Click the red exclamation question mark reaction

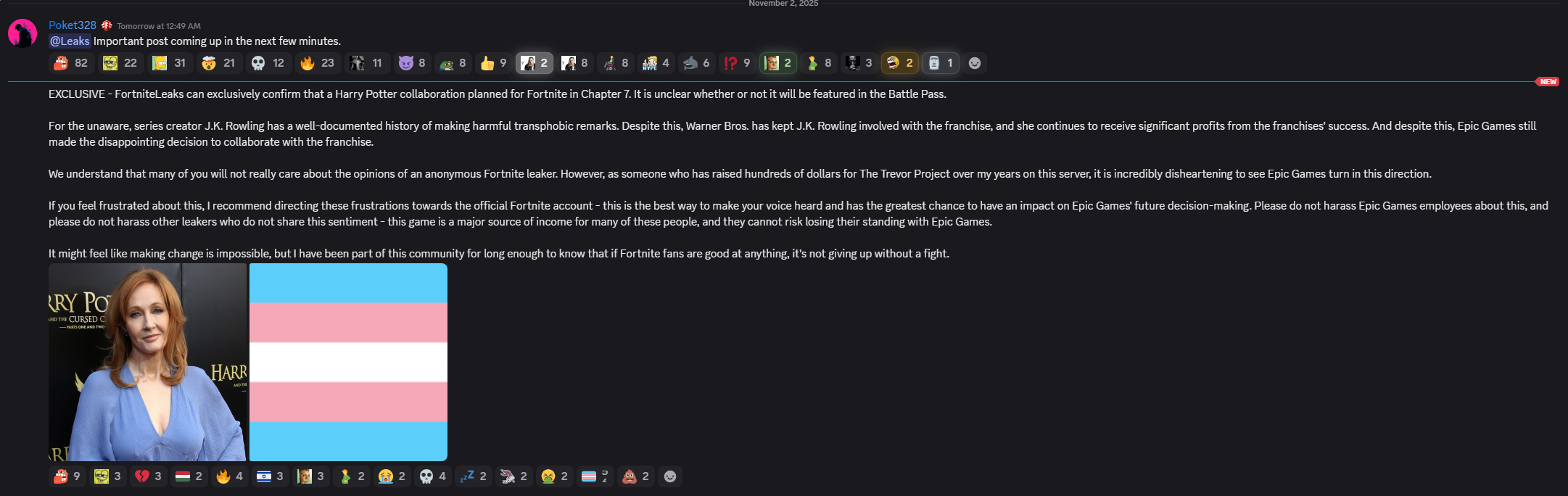pos(737,63)
